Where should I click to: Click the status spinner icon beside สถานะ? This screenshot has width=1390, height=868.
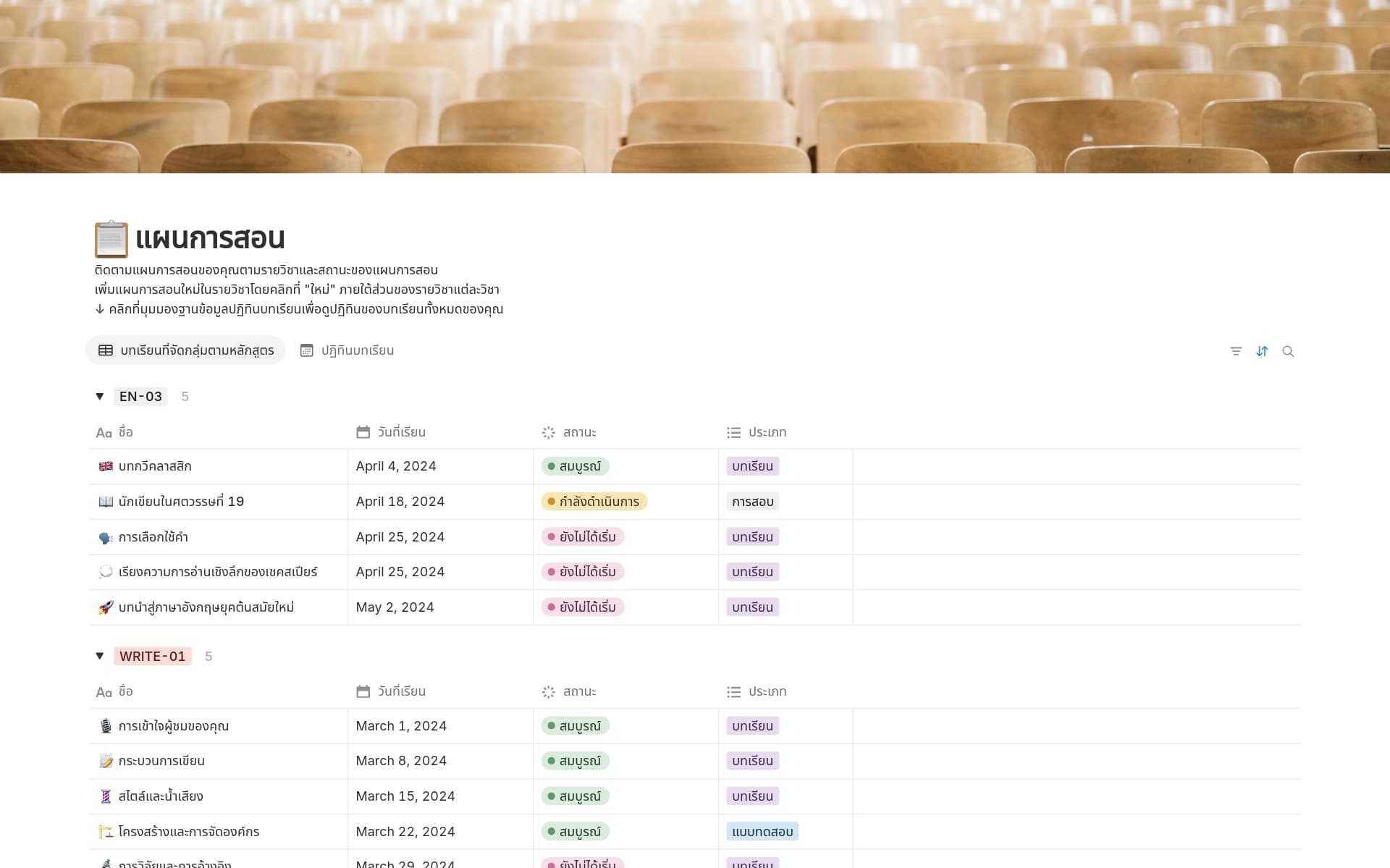(x=550, y=431)
